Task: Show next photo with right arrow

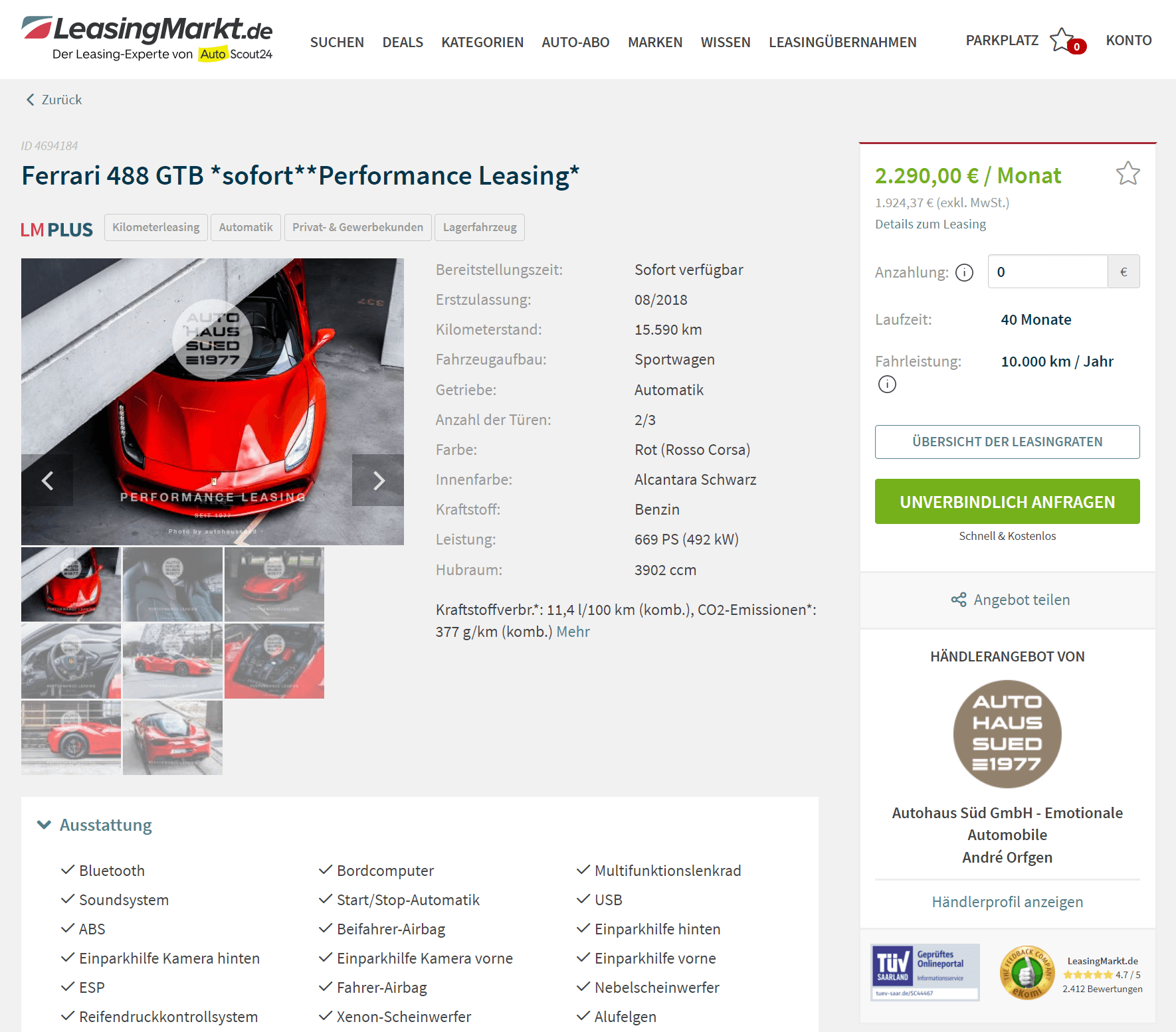Action: [378, 480]
